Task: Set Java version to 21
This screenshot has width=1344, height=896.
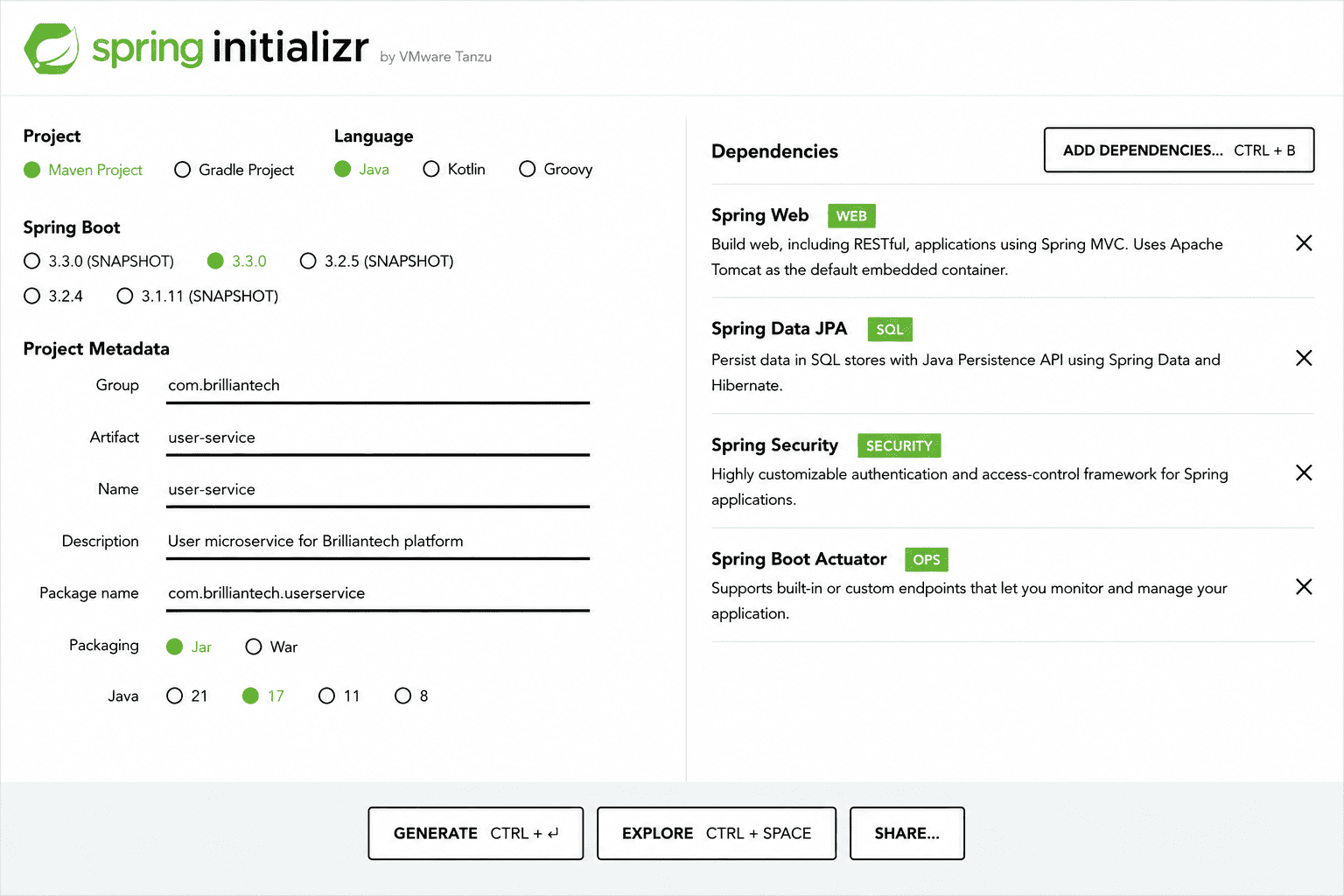Action: (187, 696)
